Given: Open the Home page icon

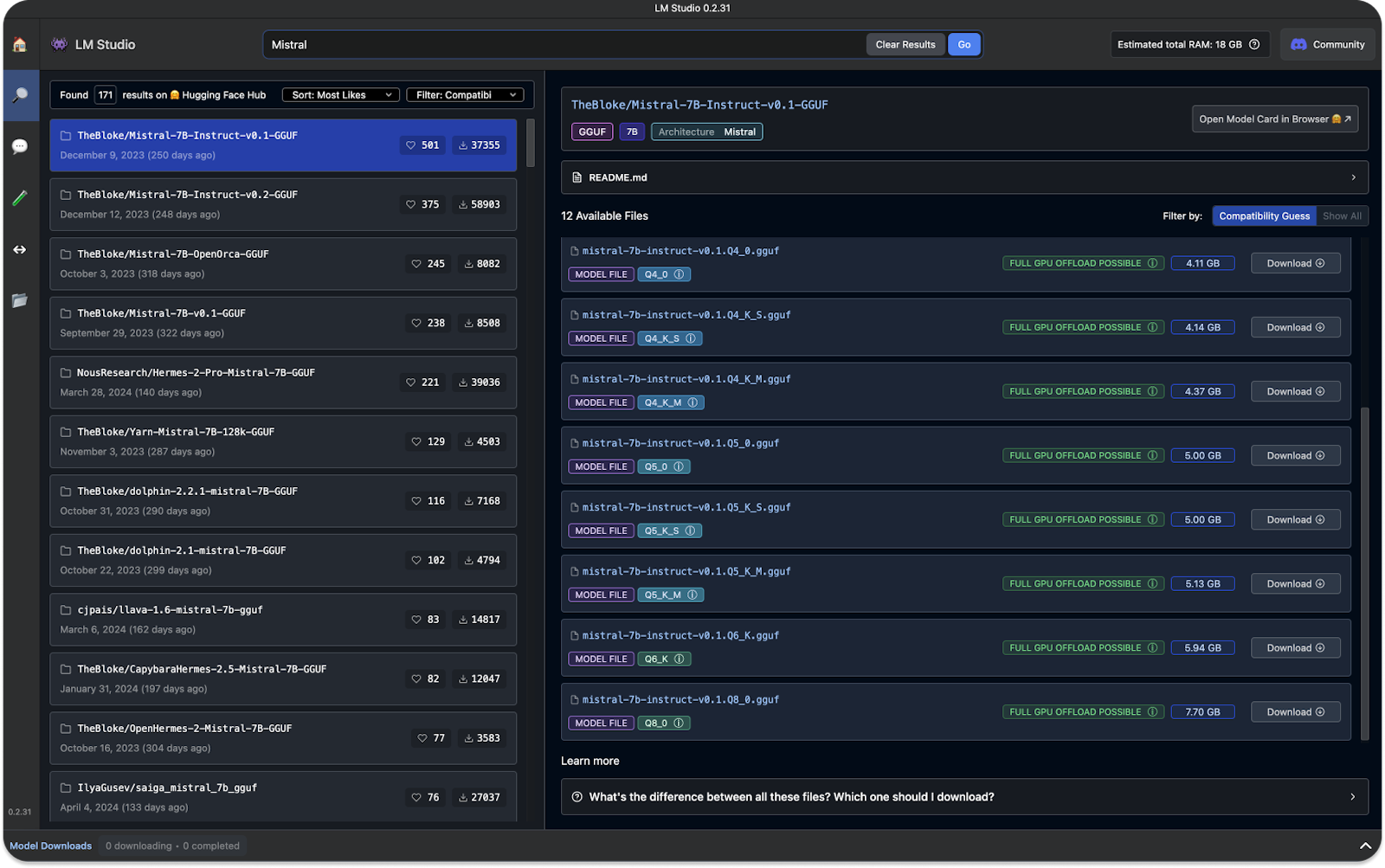Looking at the screenshot, I should click(20, 44).
